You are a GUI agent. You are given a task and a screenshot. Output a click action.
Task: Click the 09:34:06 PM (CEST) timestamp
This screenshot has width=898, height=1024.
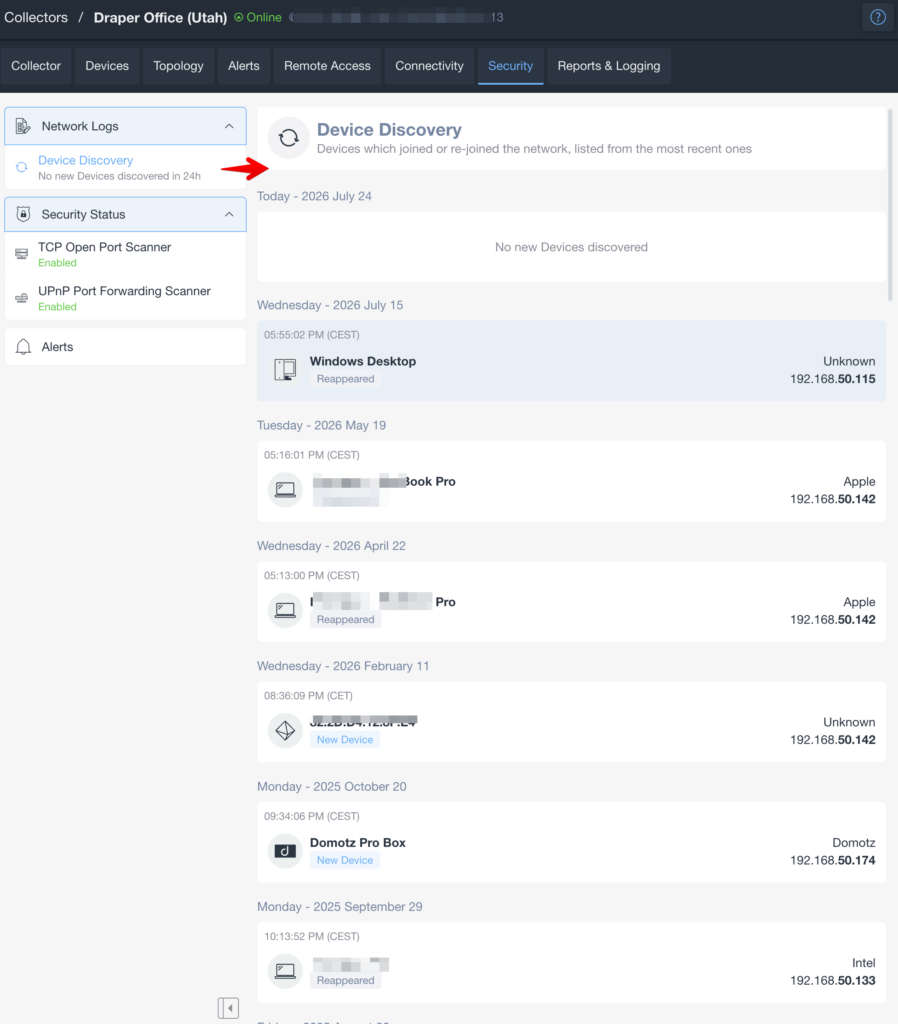click(312, 816)
